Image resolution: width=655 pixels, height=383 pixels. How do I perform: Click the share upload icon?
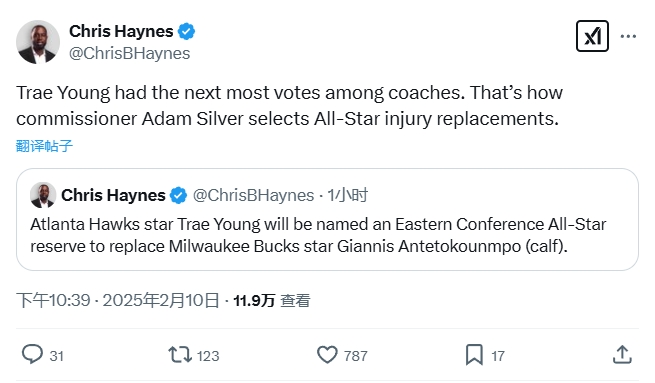pyautogui.click(x=622, y=355)
